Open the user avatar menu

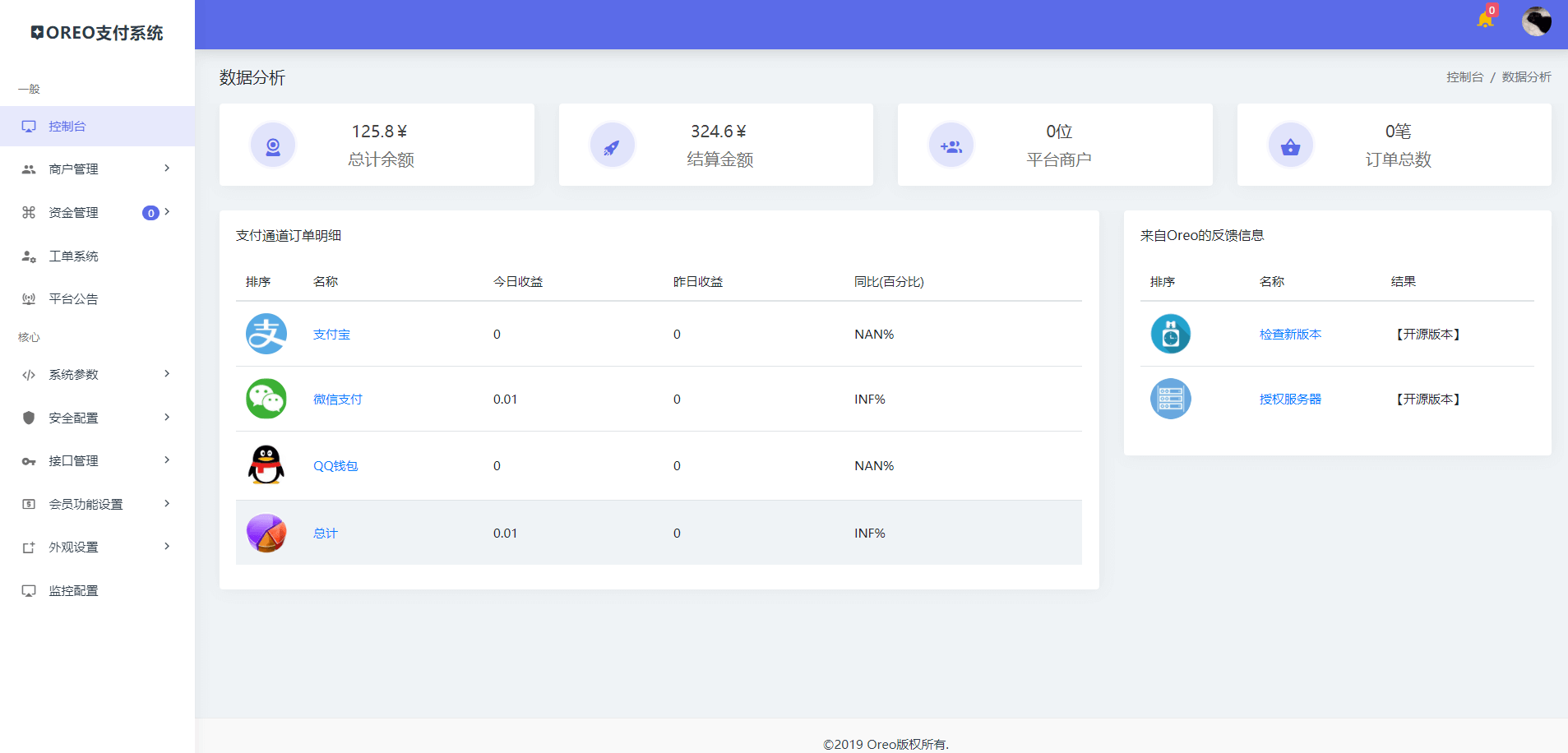click(1536, 21)
